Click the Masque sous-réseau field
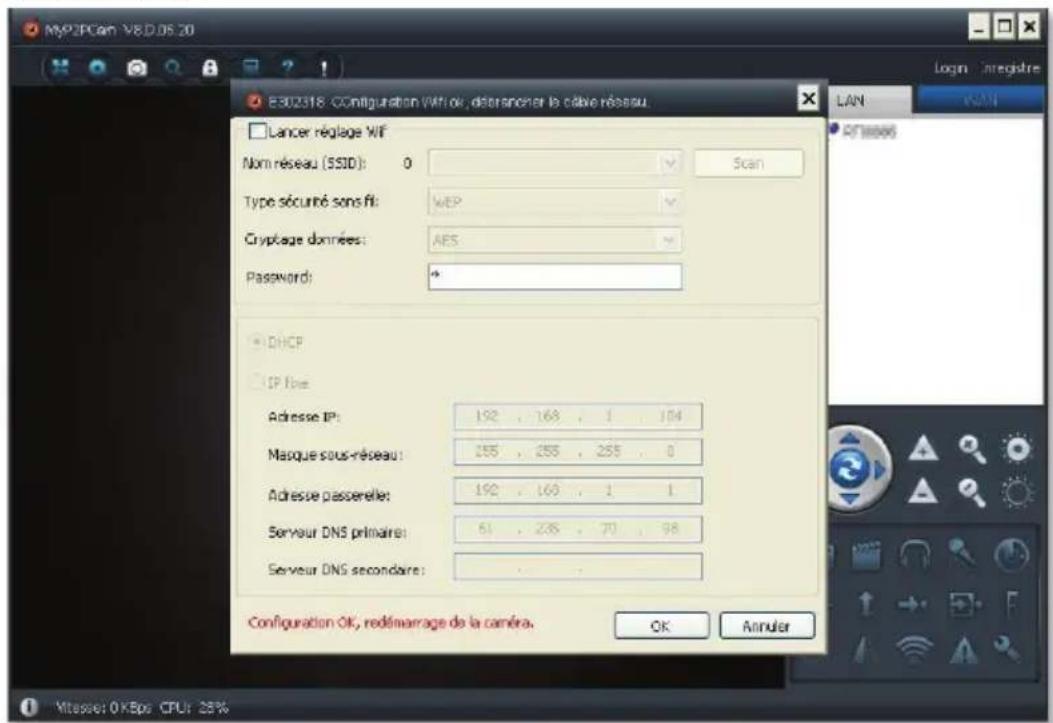The image size is (1053, 723). pyautogui.click(x=578, y=452)
